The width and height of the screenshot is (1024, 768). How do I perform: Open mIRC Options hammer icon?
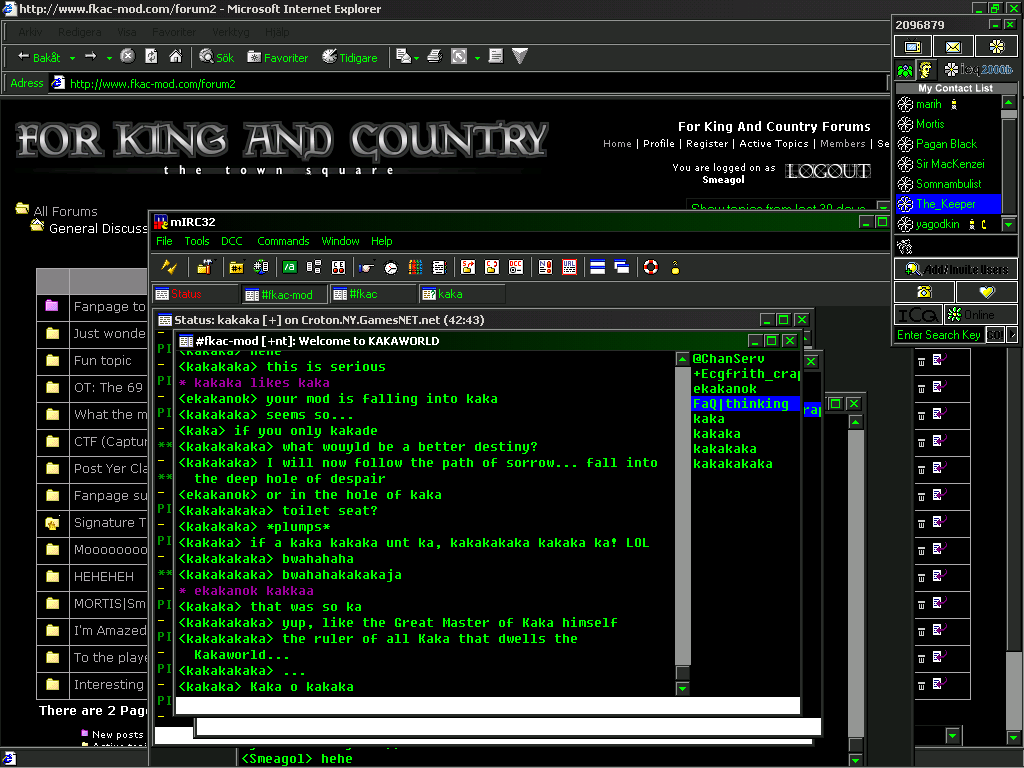click(x=204, y=267)
